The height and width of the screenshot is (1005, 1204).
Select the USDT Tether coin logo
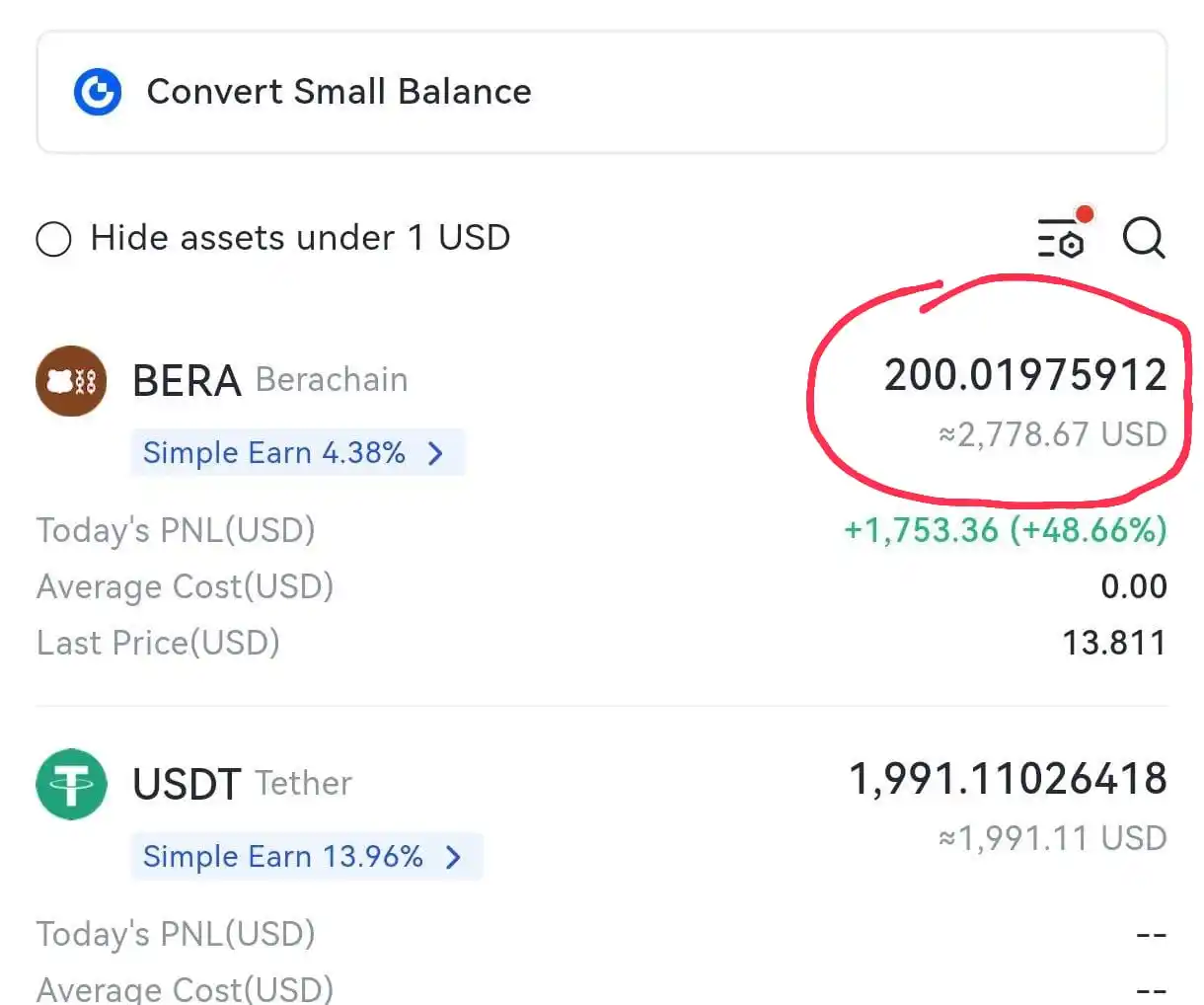pyautogui.click(x=70, y=783)
